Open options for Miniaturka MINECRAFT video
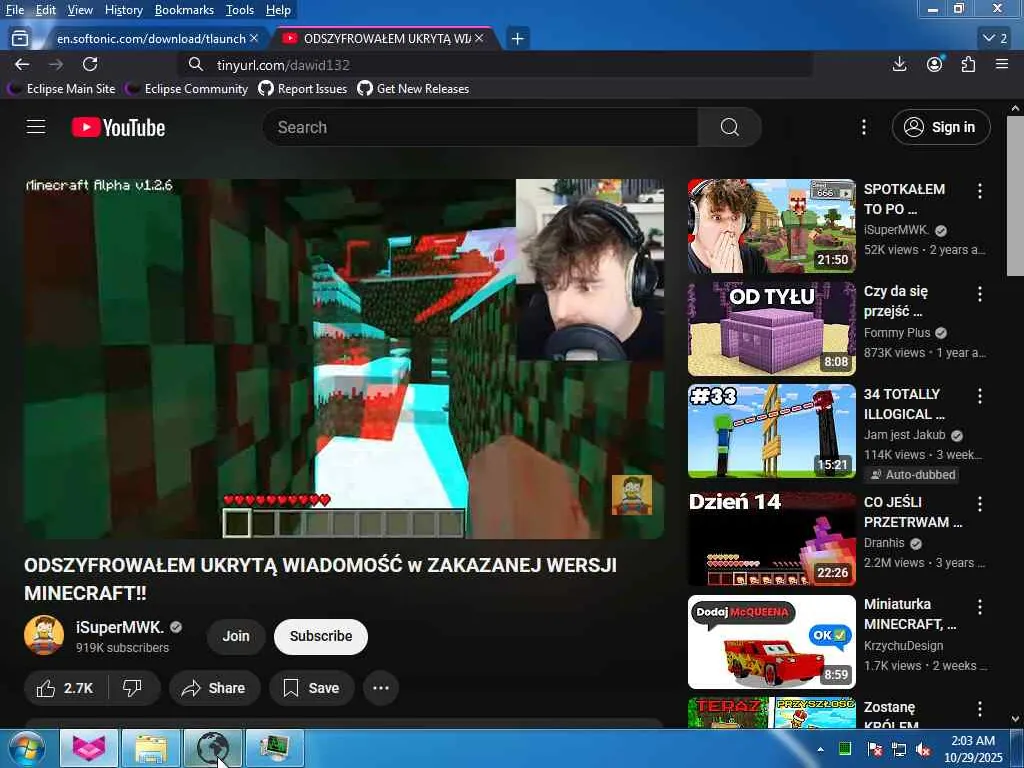1024x768 pixels. point(980,607)
